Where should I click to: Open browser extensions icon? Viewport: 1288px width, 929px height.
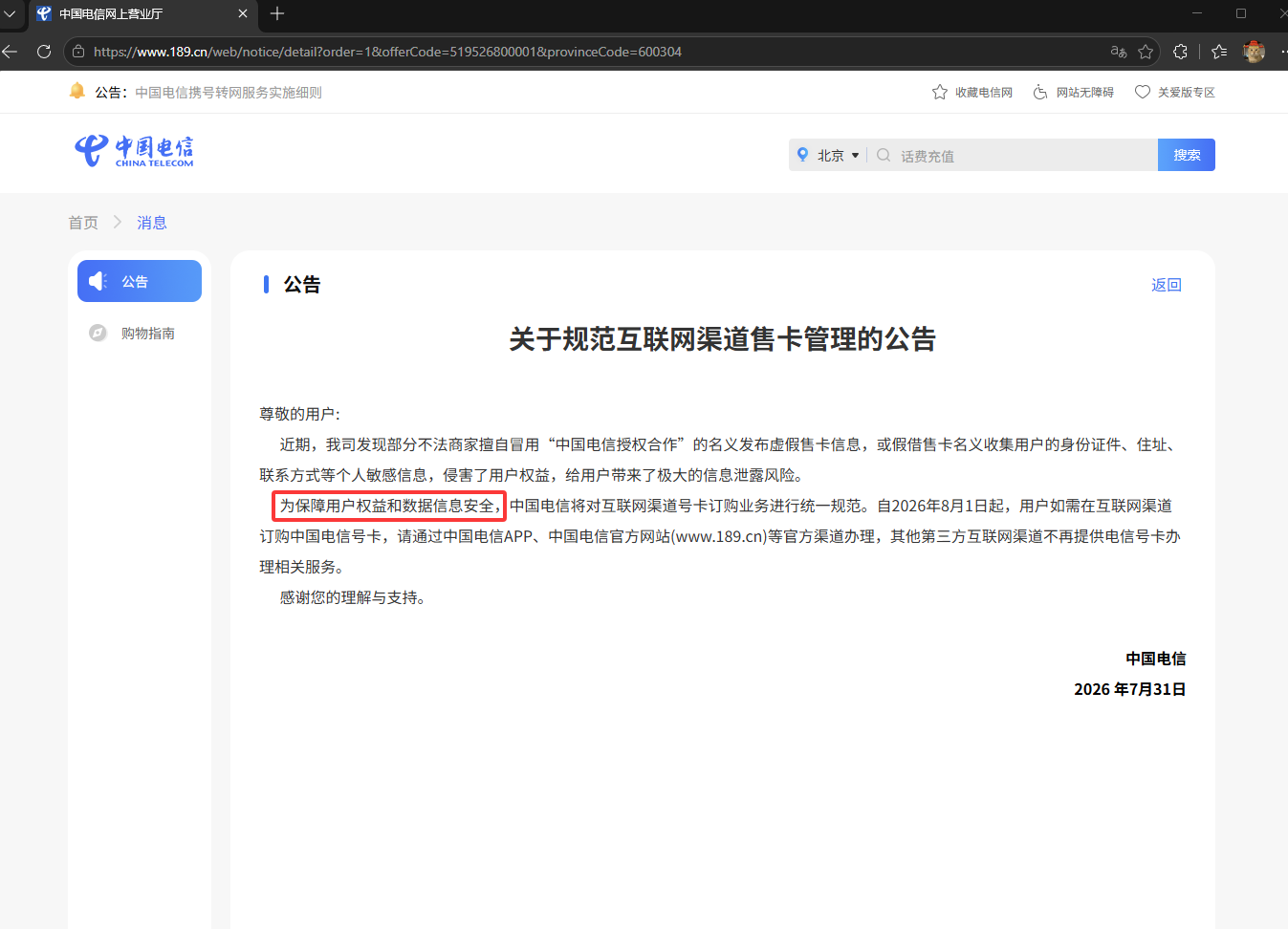[1181, 52]
